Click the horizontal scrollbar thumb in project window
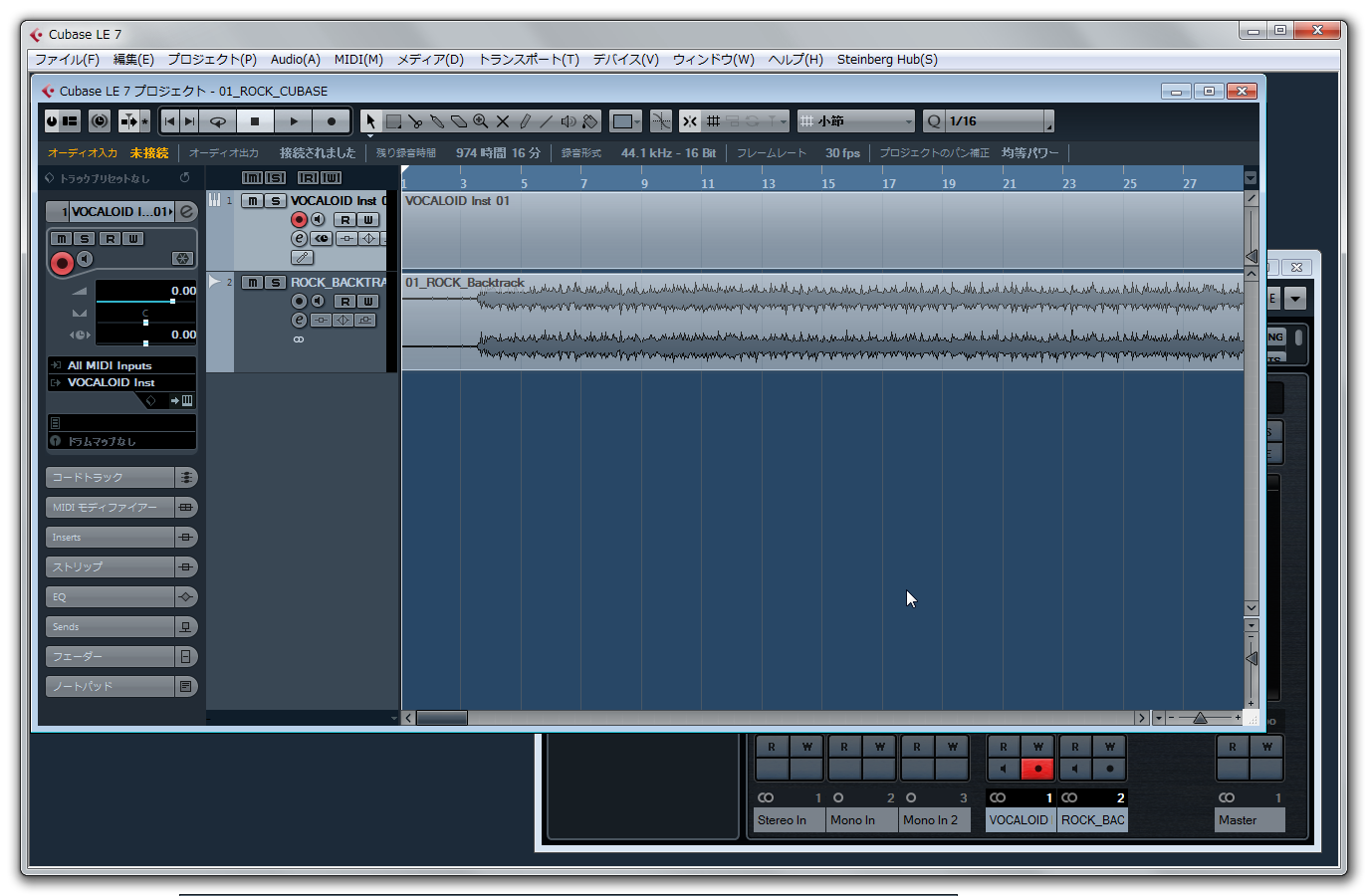This screenshot has height=896, width=1368. coord(442,718)
